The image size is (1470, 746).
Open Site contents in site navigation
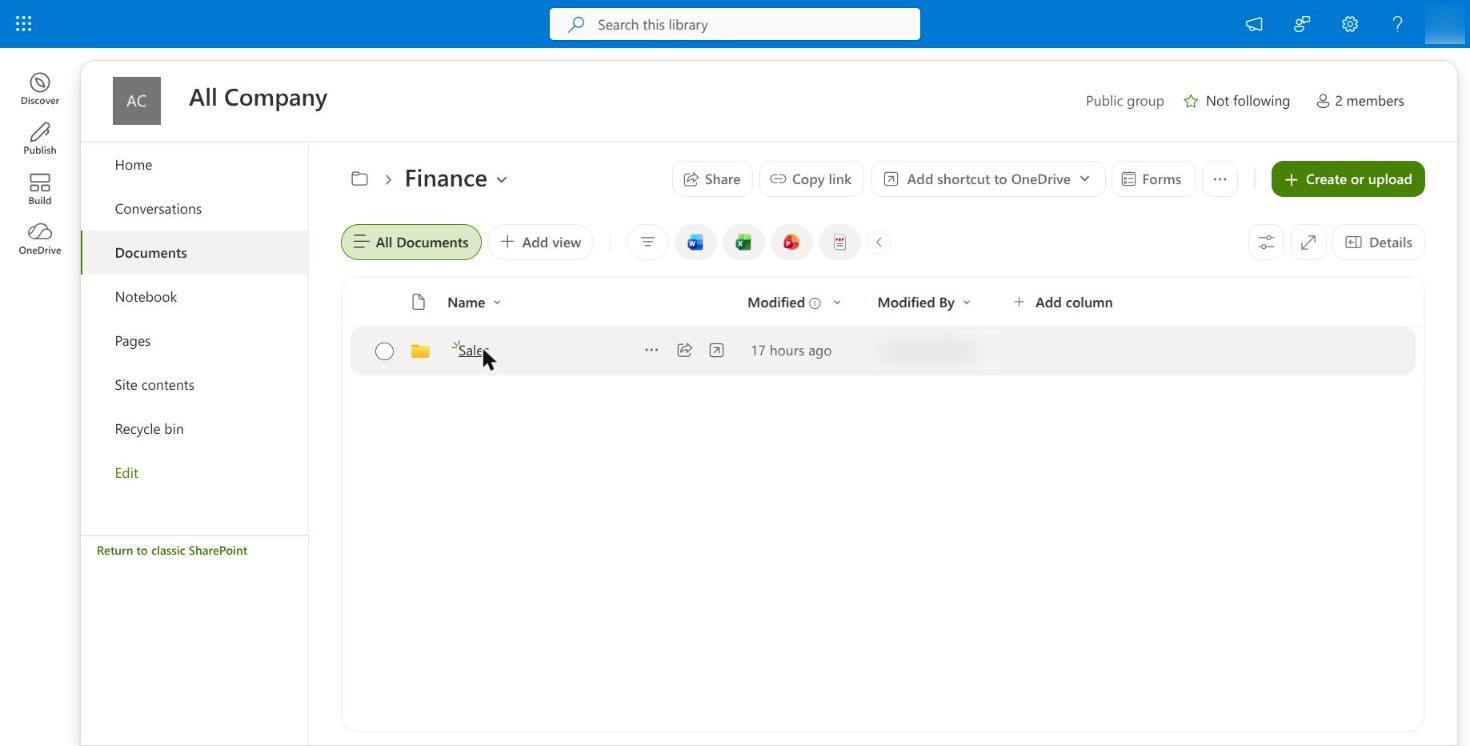(154, 385)
